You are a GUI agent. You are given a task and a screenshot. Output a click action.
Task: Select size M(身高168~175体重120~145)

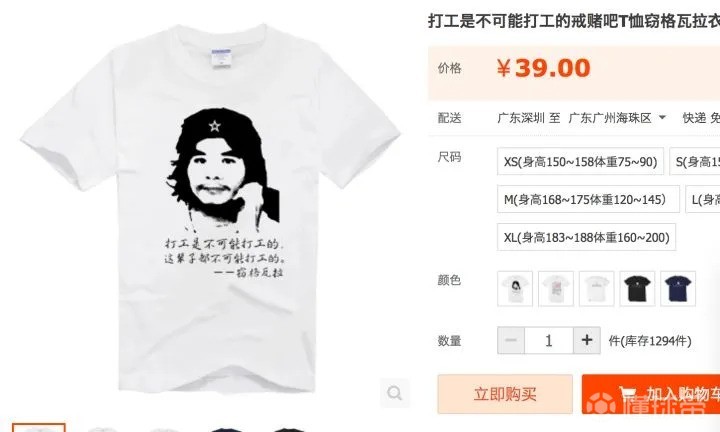coord(588,199)
